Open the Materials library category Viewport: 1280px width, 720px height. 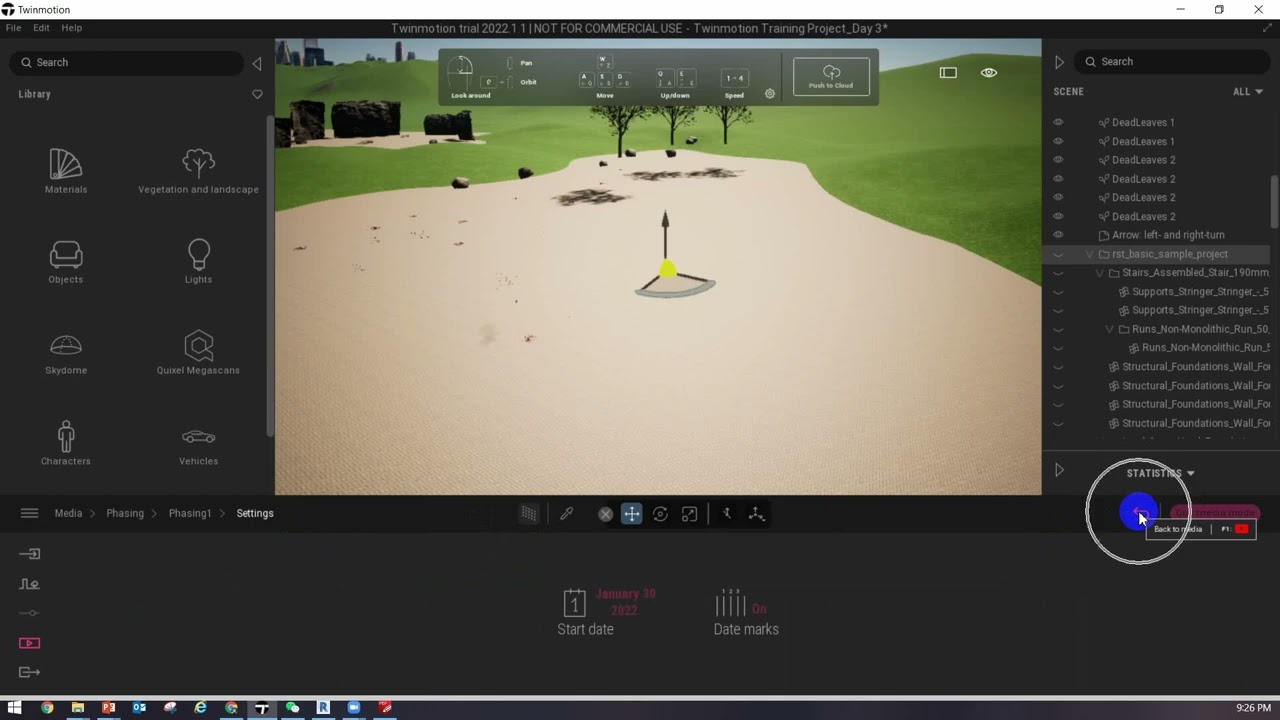tap(66, 171)
